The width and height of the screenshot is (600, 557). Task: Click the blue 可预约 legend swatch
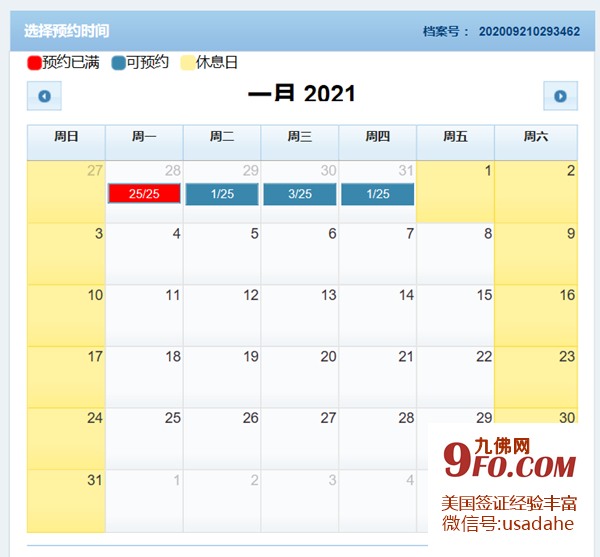click(119, 63)
